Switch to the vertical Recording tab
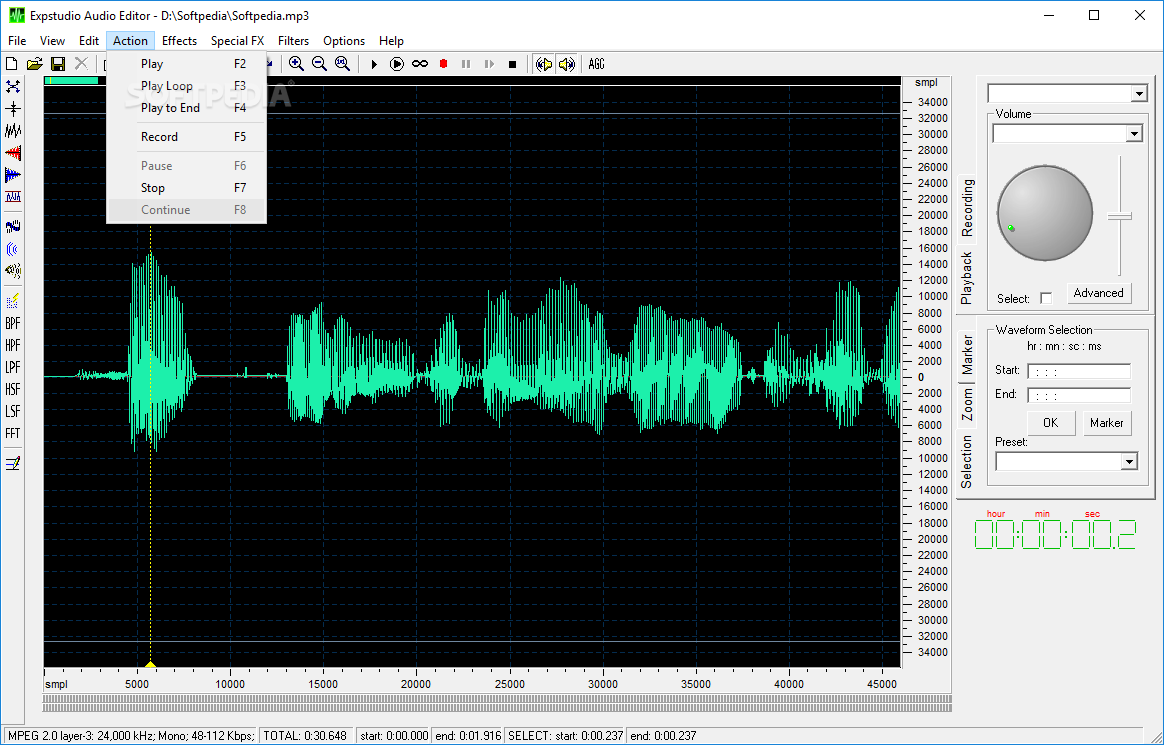The image size is (1164, 745). tap(967, 209)
